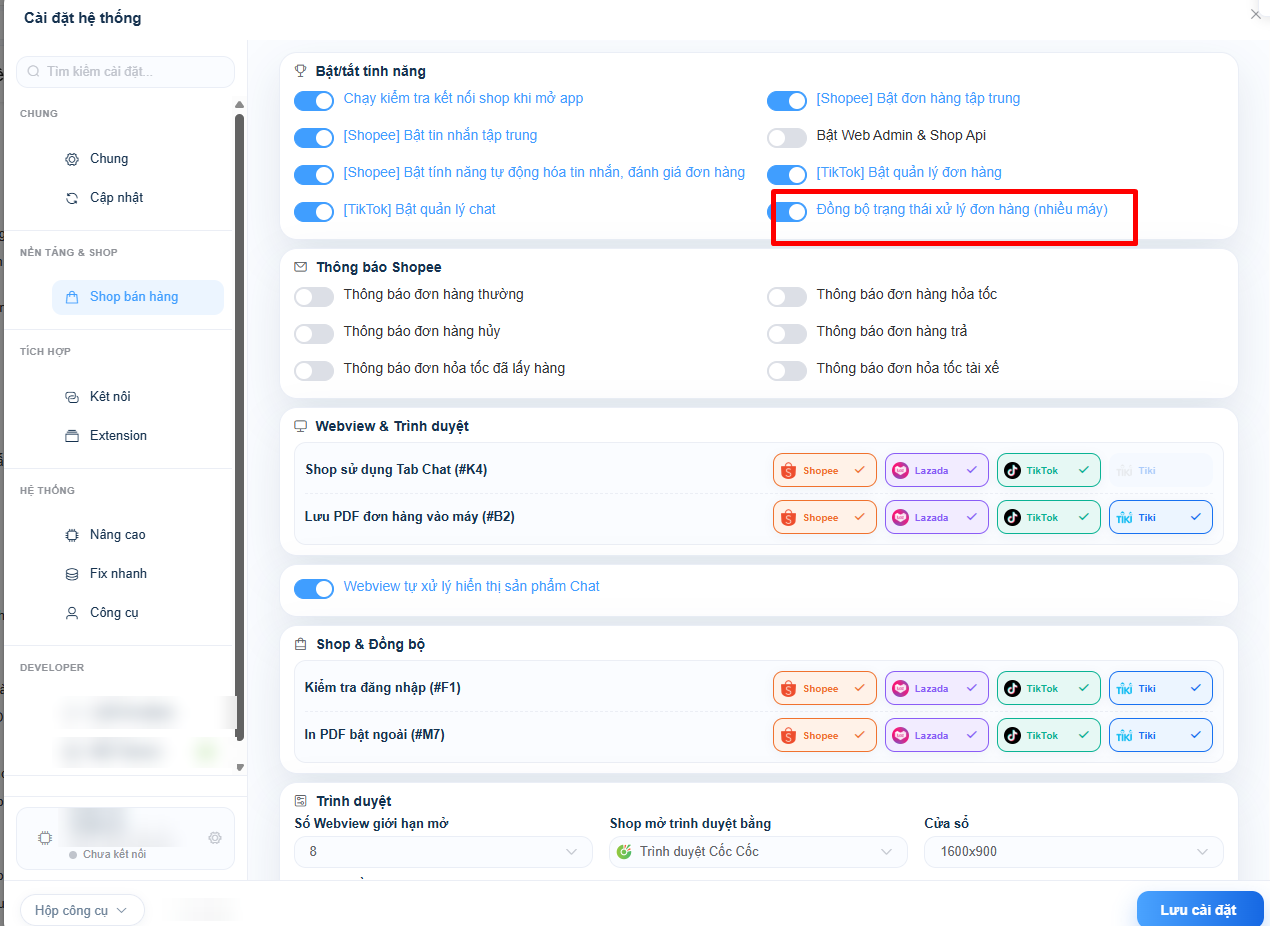Image resolution: width=1270 pixels, height=926 pixels.
Task: Click the Chưa kết nối status text
Action: coord(114,855)
